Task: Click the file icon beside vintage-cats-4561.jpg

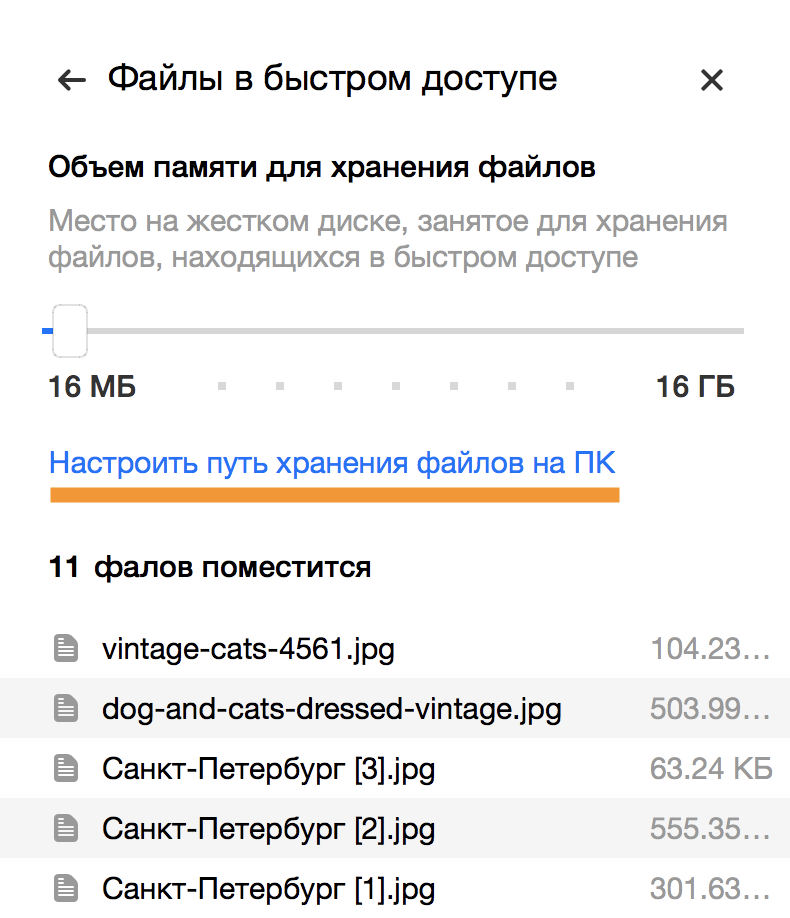Action: (x=66, y=650)
